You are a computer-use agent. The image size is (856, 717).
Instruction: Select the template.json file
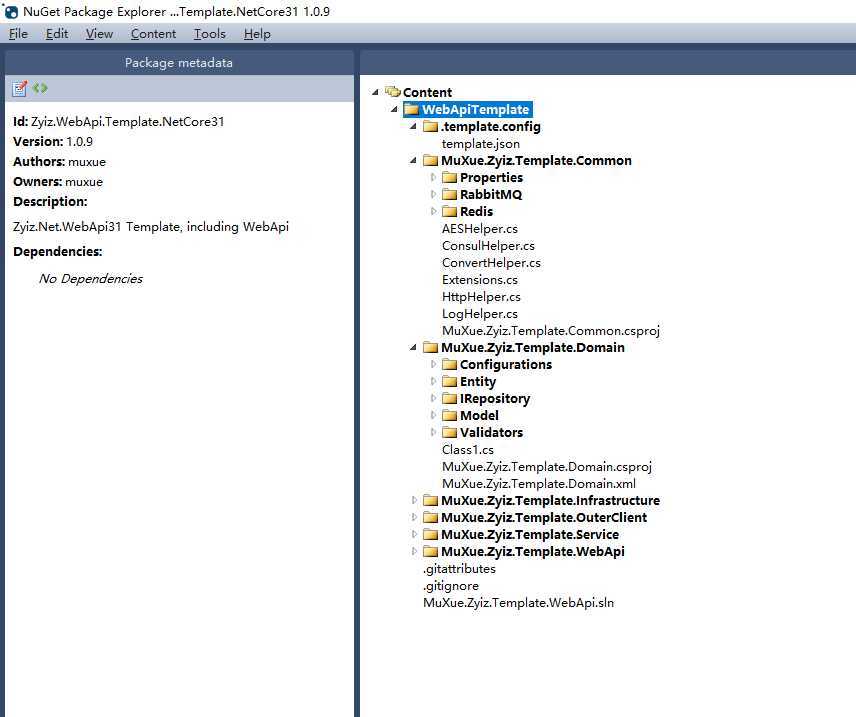click(481, 144)
